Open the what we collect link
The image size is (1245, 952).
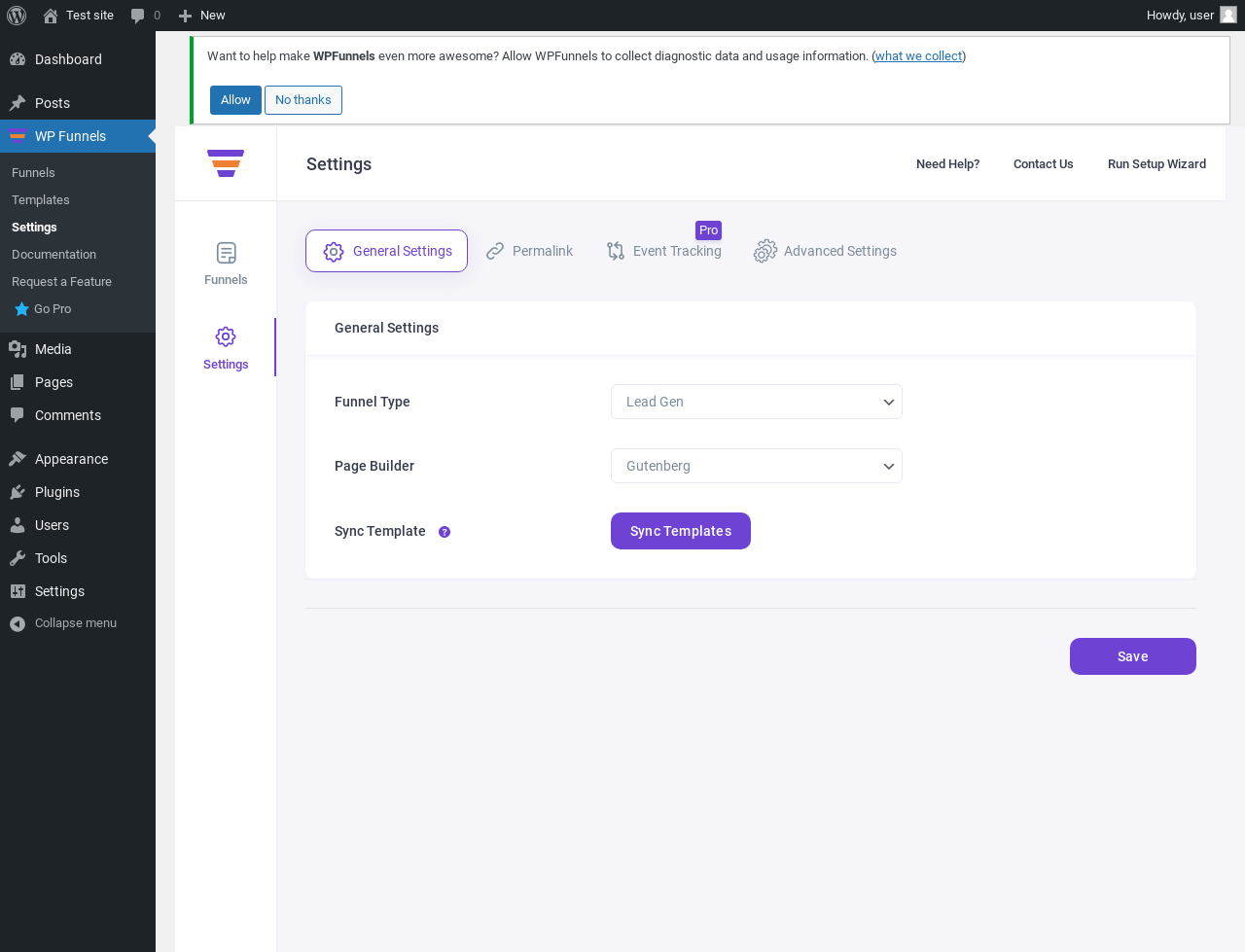point(919,56)
